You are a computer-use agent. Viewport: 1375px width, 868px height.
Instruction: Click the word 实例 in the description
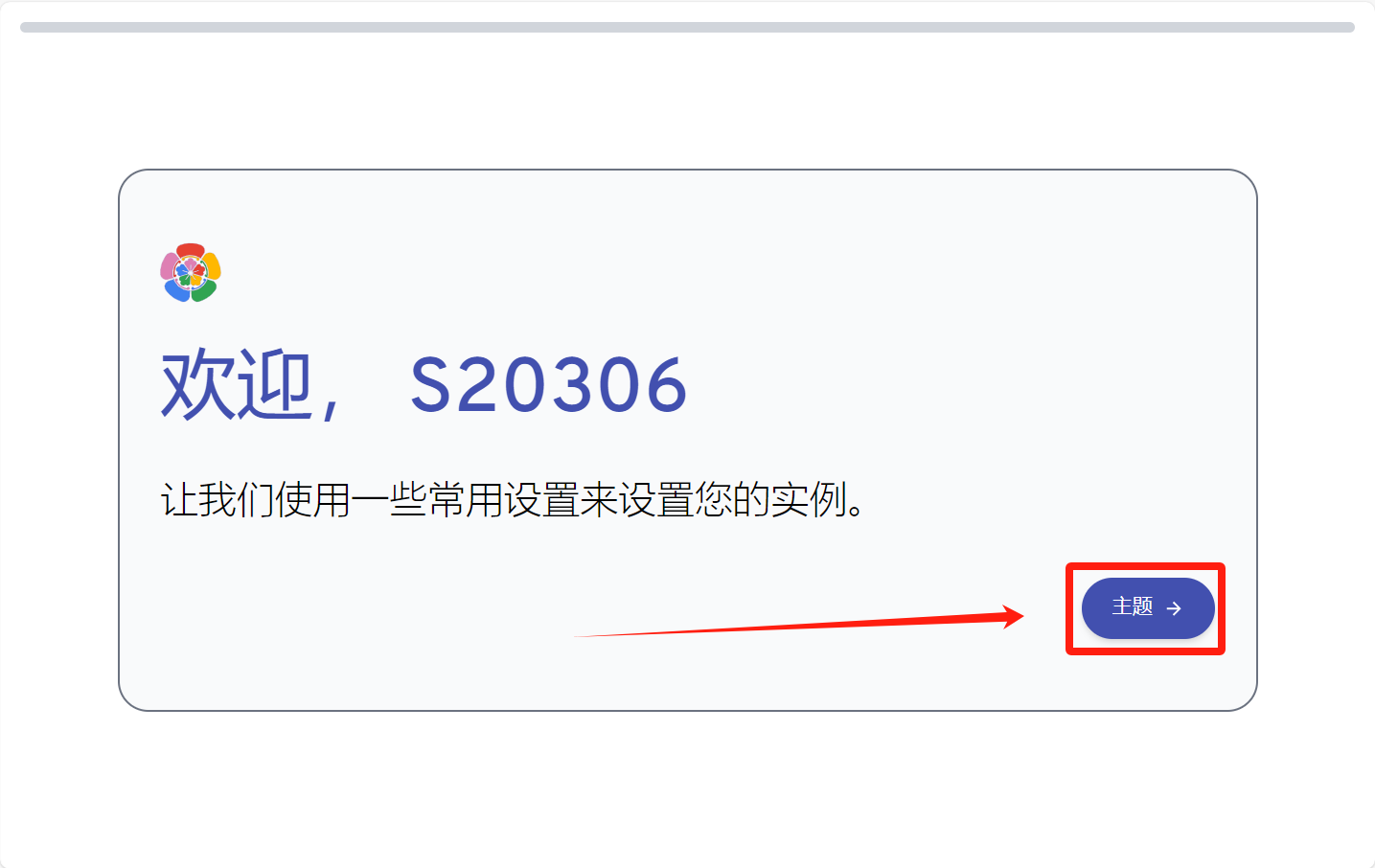click(x=809, y=500)
